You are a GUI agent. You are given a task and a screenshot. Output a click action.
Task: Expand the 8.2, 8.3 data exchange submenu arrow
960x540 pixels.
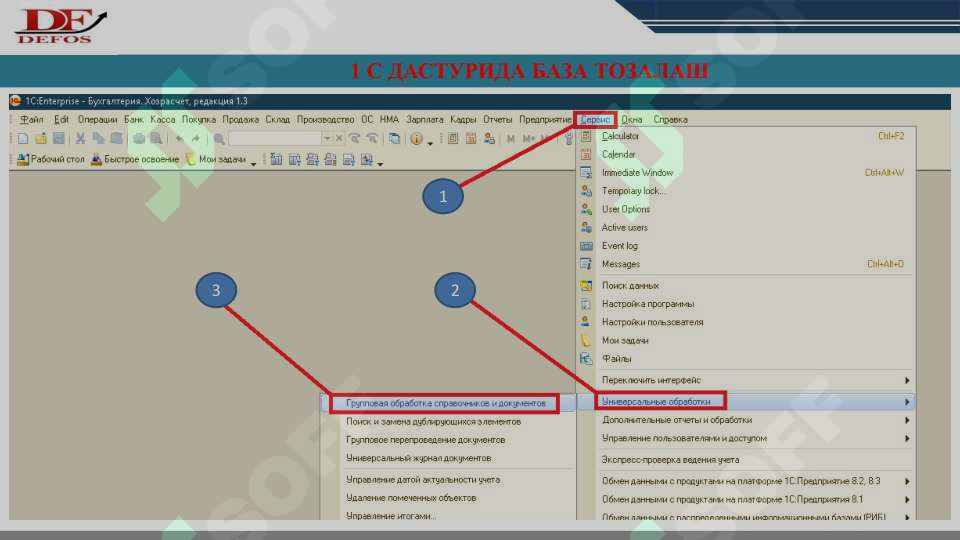907,481
